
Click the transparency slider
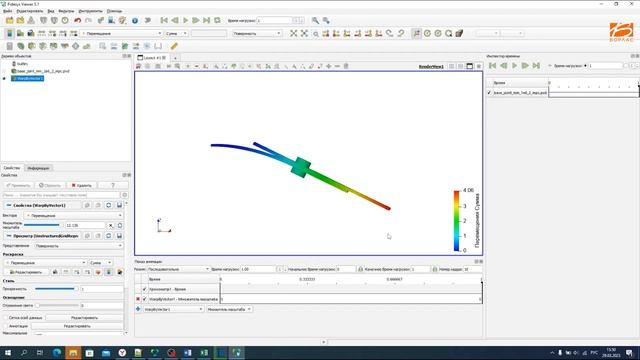[x=56, y=289]
